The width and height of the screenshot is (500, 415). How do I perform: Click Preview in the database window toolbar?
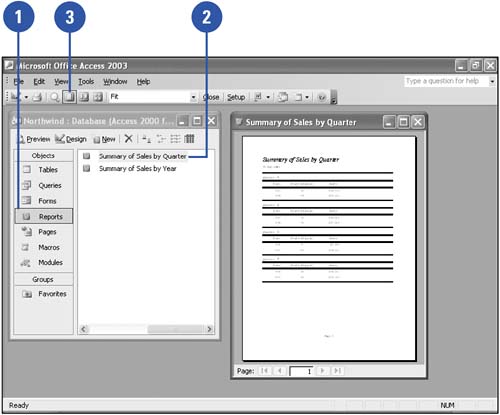tap(33, 139)
